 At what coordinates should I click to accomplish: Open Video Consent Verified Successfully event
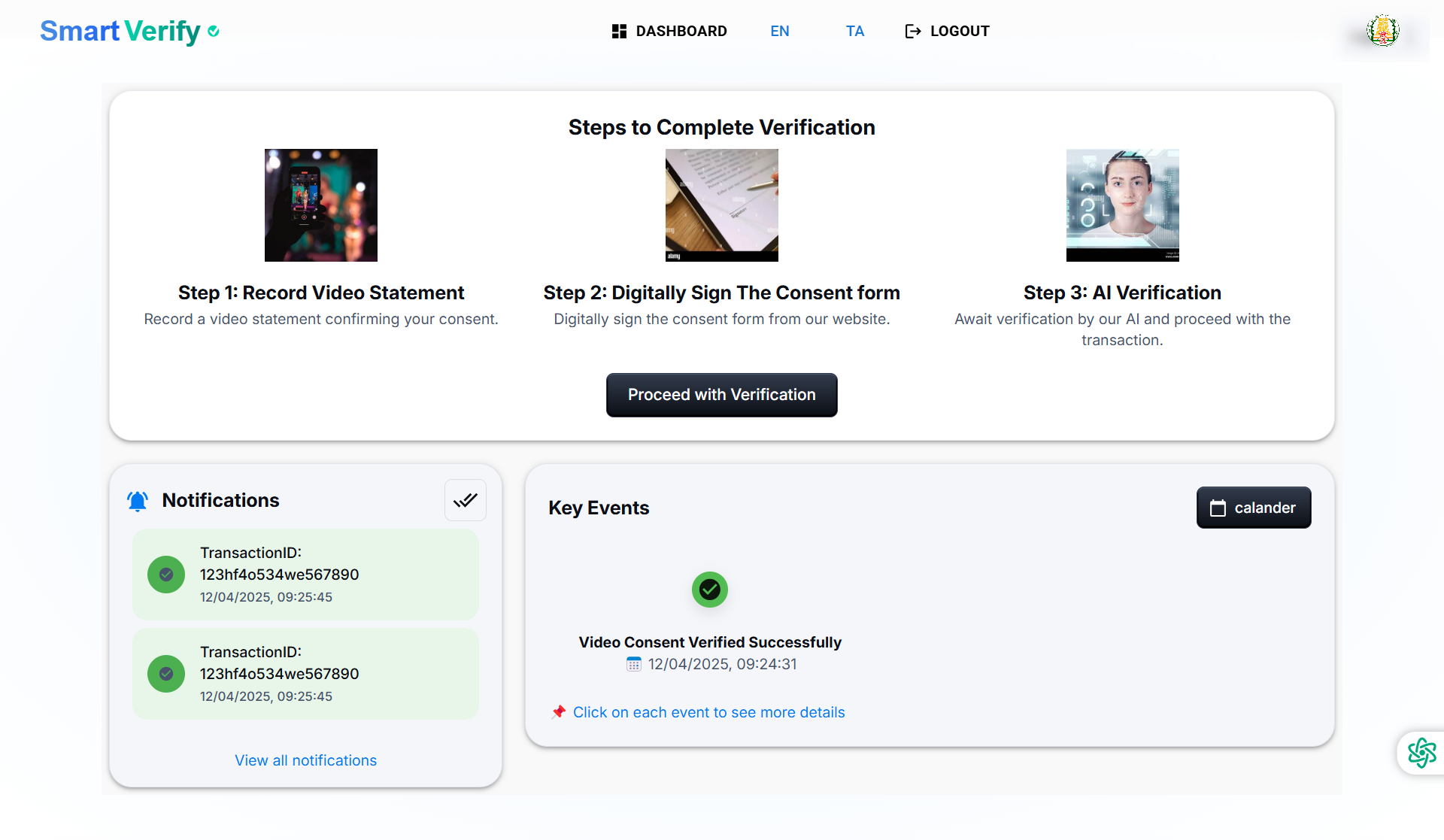[709, 642]
